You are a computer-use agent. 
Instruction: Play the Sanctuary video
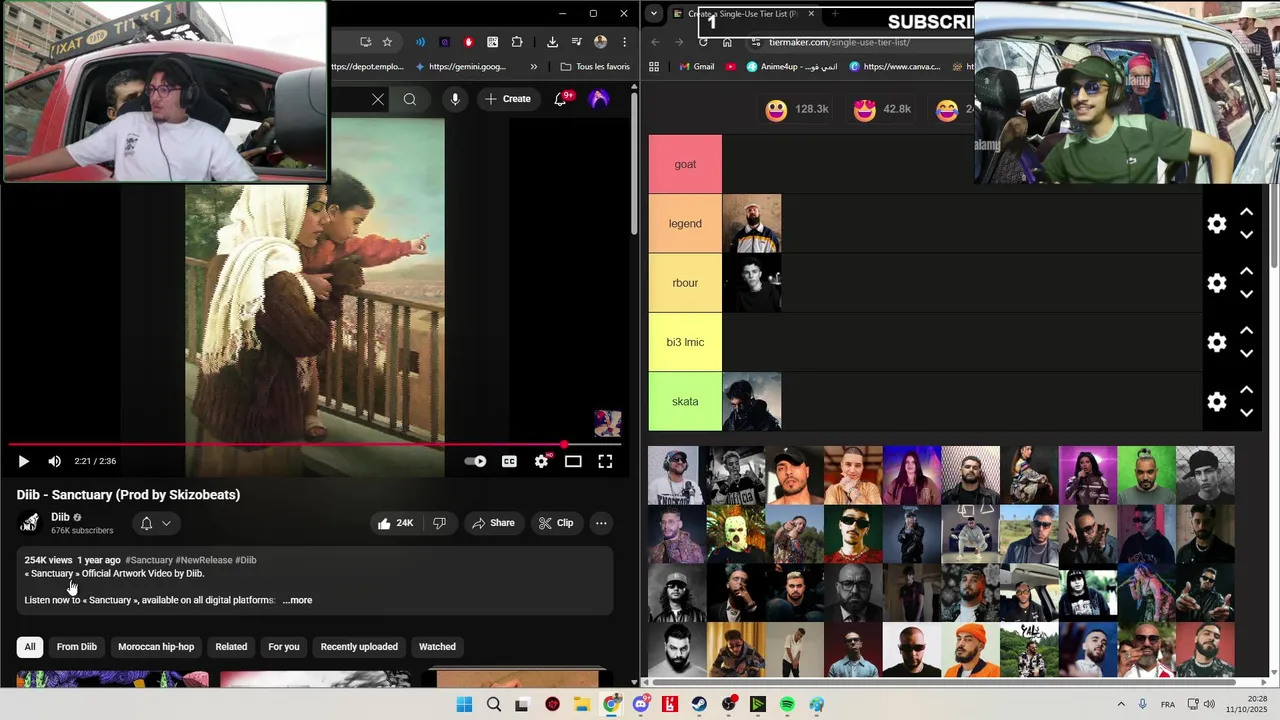(24, 461)
